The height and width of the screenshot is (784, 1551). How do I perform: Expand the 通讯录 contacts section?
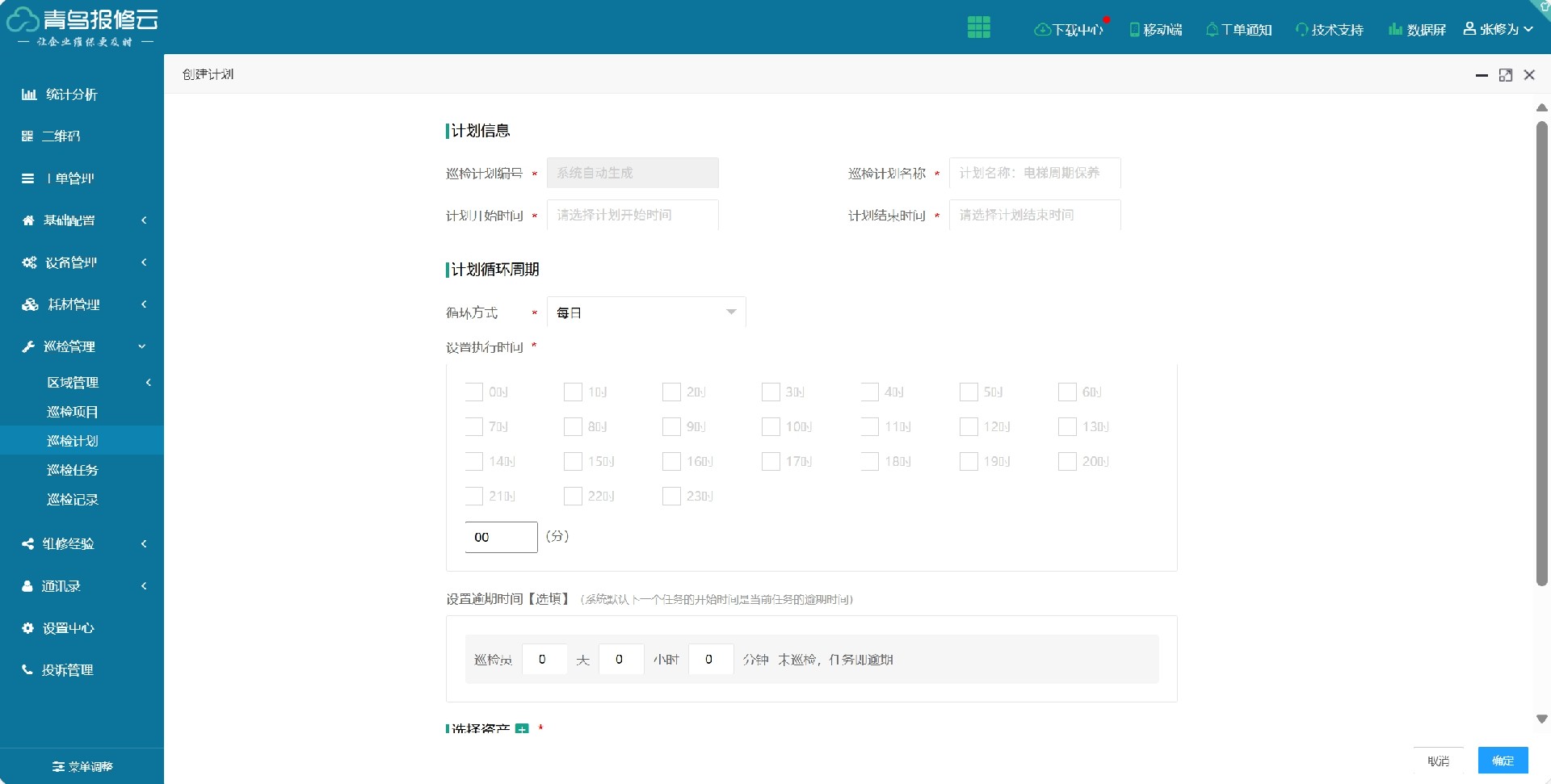63,586
